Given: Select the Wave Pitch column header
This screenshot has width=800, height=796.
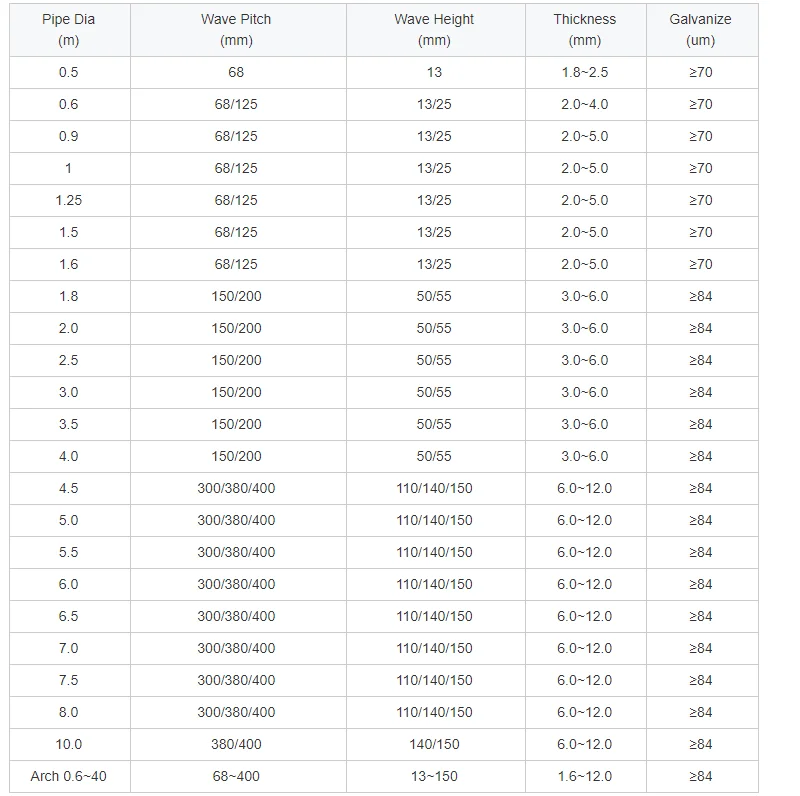Looking at the screenshot, I should coord(236,30).
